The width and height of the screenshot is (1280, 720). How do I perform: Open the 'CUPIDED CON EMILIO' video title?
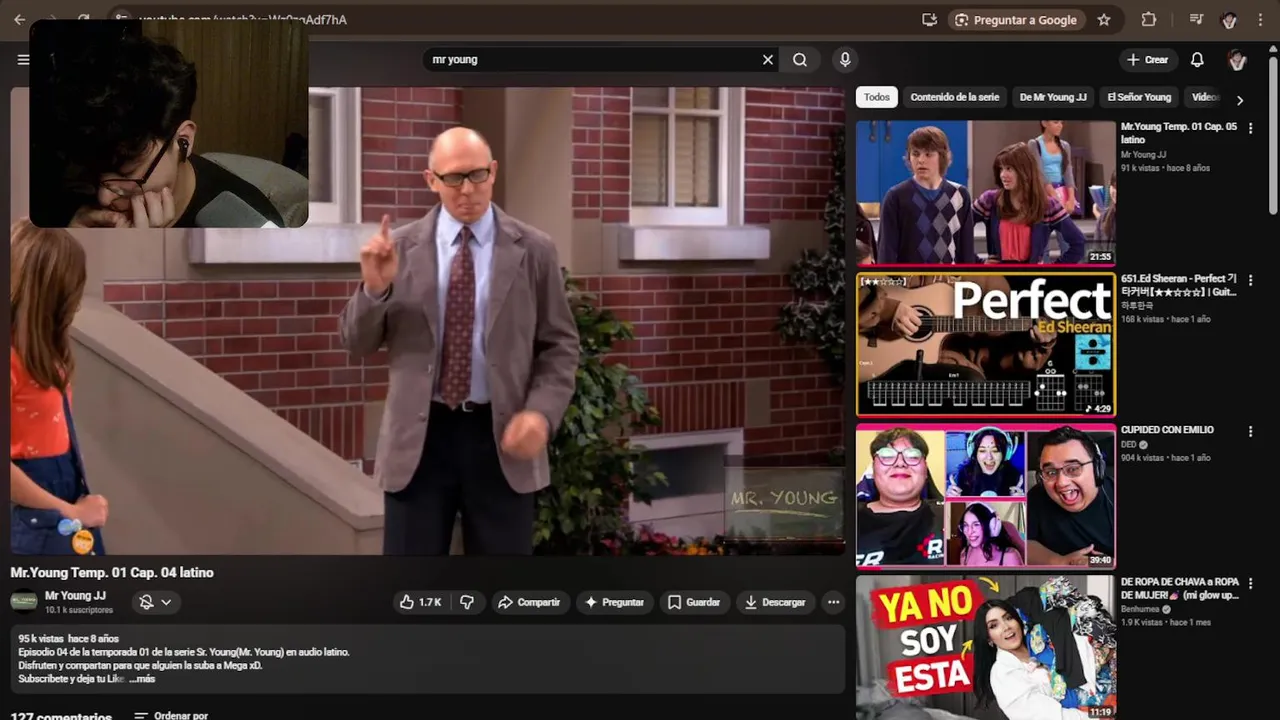1167,430
